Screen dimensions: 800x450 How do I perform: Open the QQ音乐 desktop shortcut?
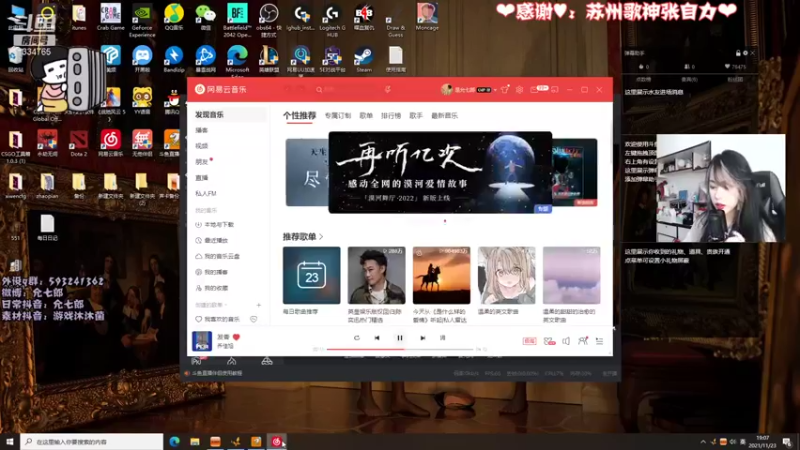pos(174,17)
